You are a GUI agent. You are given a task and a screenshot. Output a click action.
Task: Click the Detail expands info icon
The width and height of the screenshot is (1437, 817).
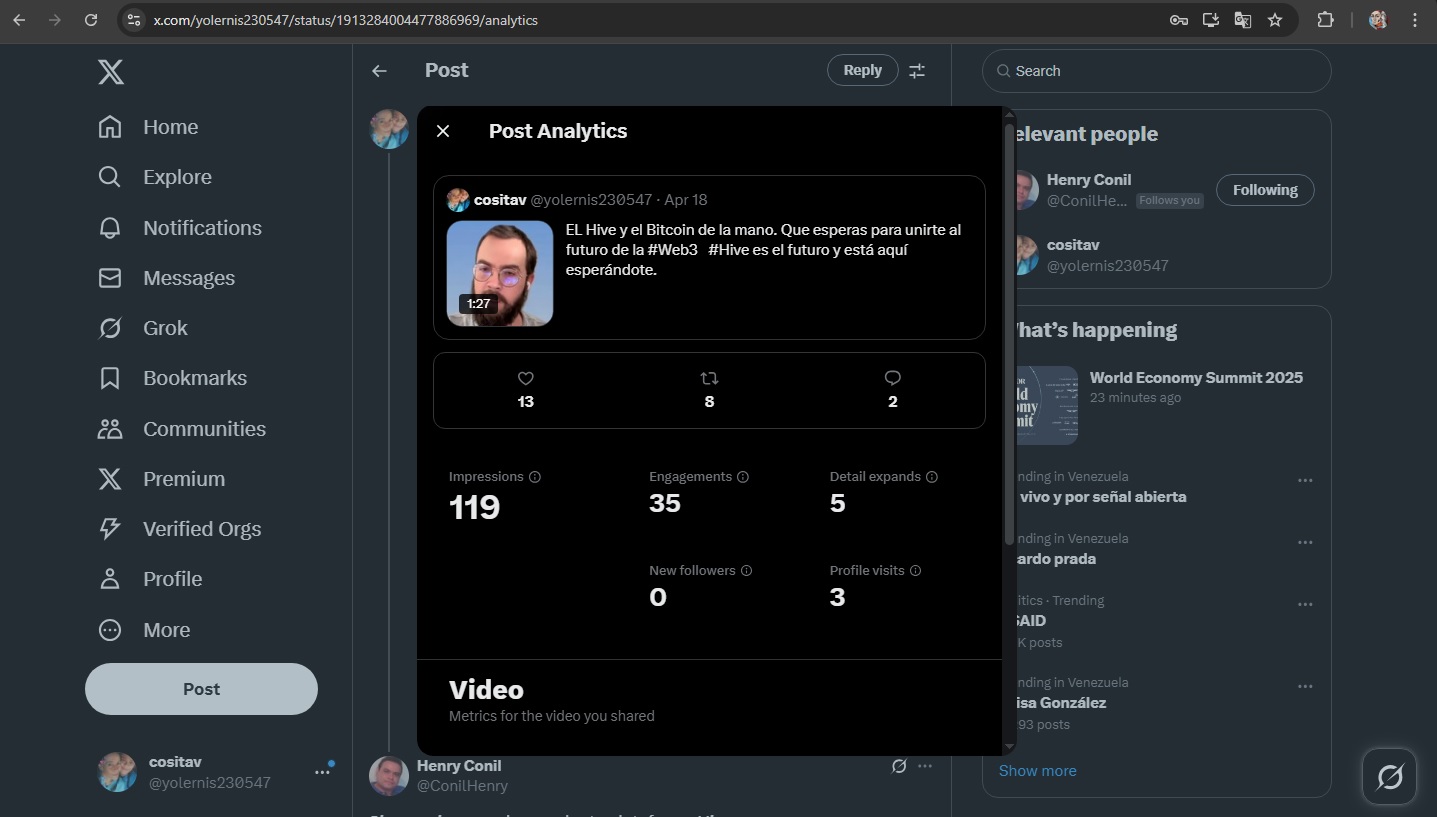click(x=932, y=477)
